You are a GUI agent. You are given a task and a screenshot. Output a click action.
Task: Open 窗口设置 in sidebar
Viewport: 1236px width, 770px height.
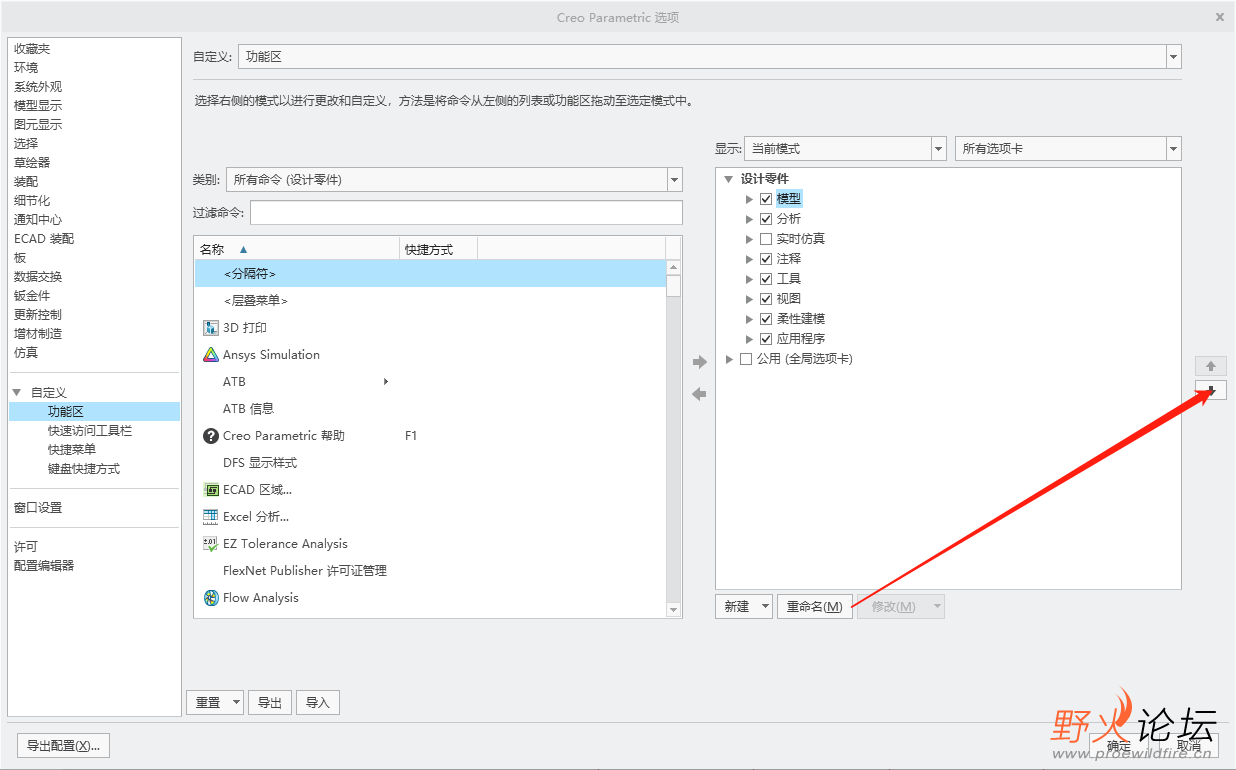(38, 508)
